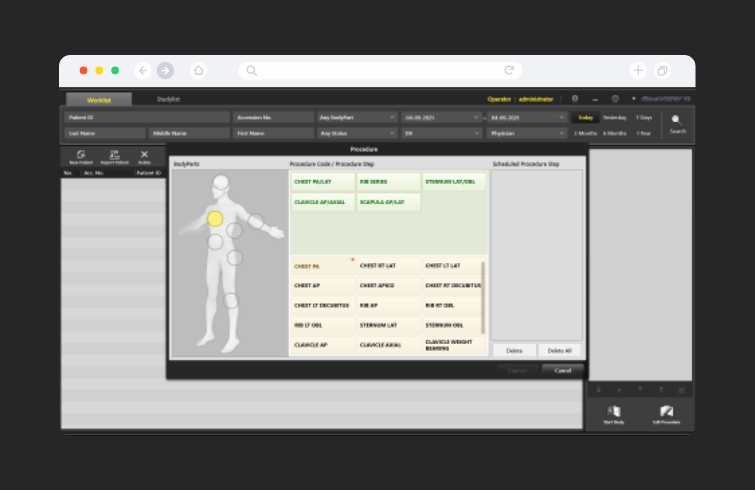The image size is (755, 490).
Task: Click the browser new tab plus icon
Action: click(x=638, y=71)
